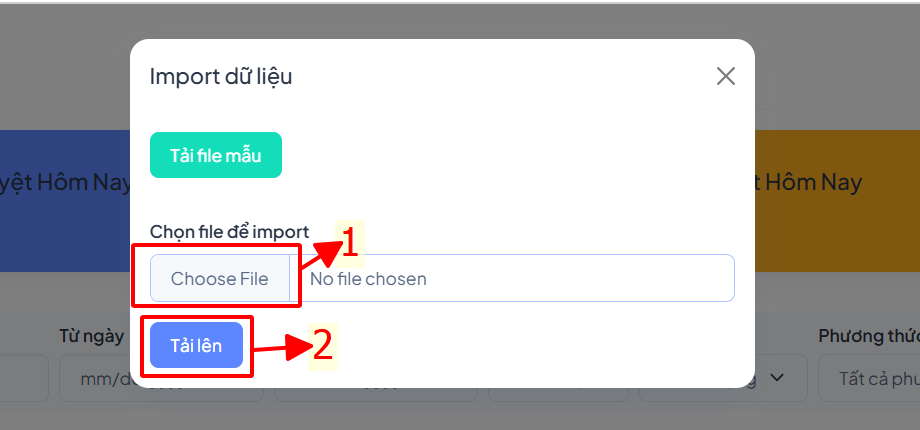This screenshot has height=430, width=920.
Task: Click the orange Hôm Nay summary card
Action: pos(837,201)
